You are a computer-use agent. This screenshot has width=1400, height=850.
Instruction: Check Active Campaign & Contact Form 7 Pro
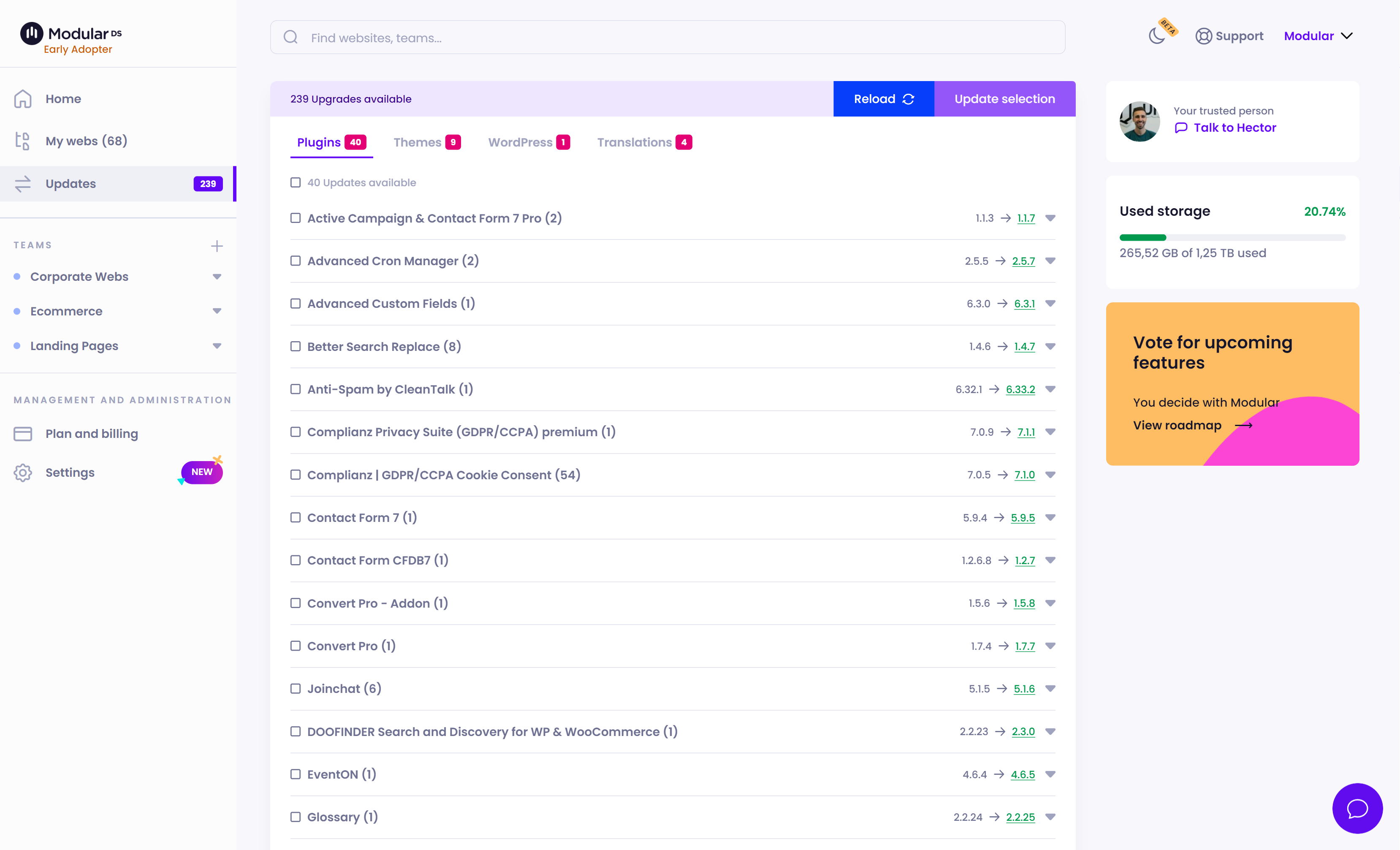pos(296,218)
